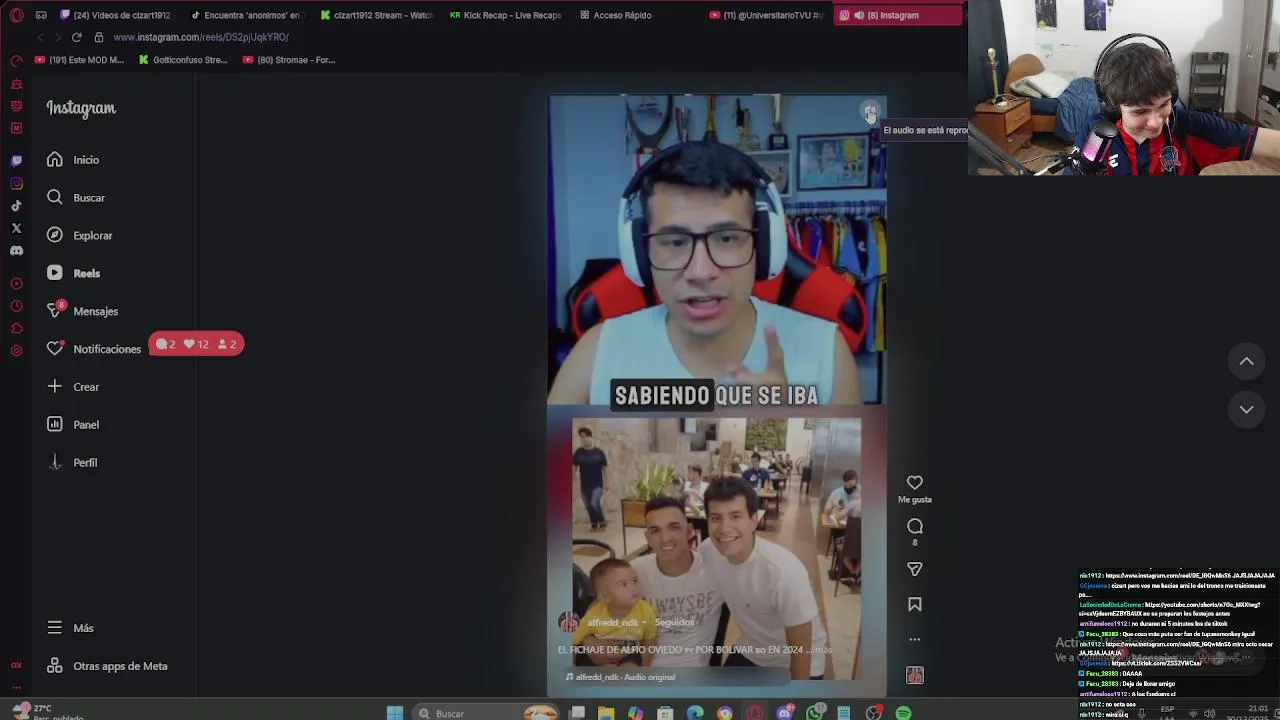
Task: Click the Instagram logo wordmark
Action: (x=81, y=108)
